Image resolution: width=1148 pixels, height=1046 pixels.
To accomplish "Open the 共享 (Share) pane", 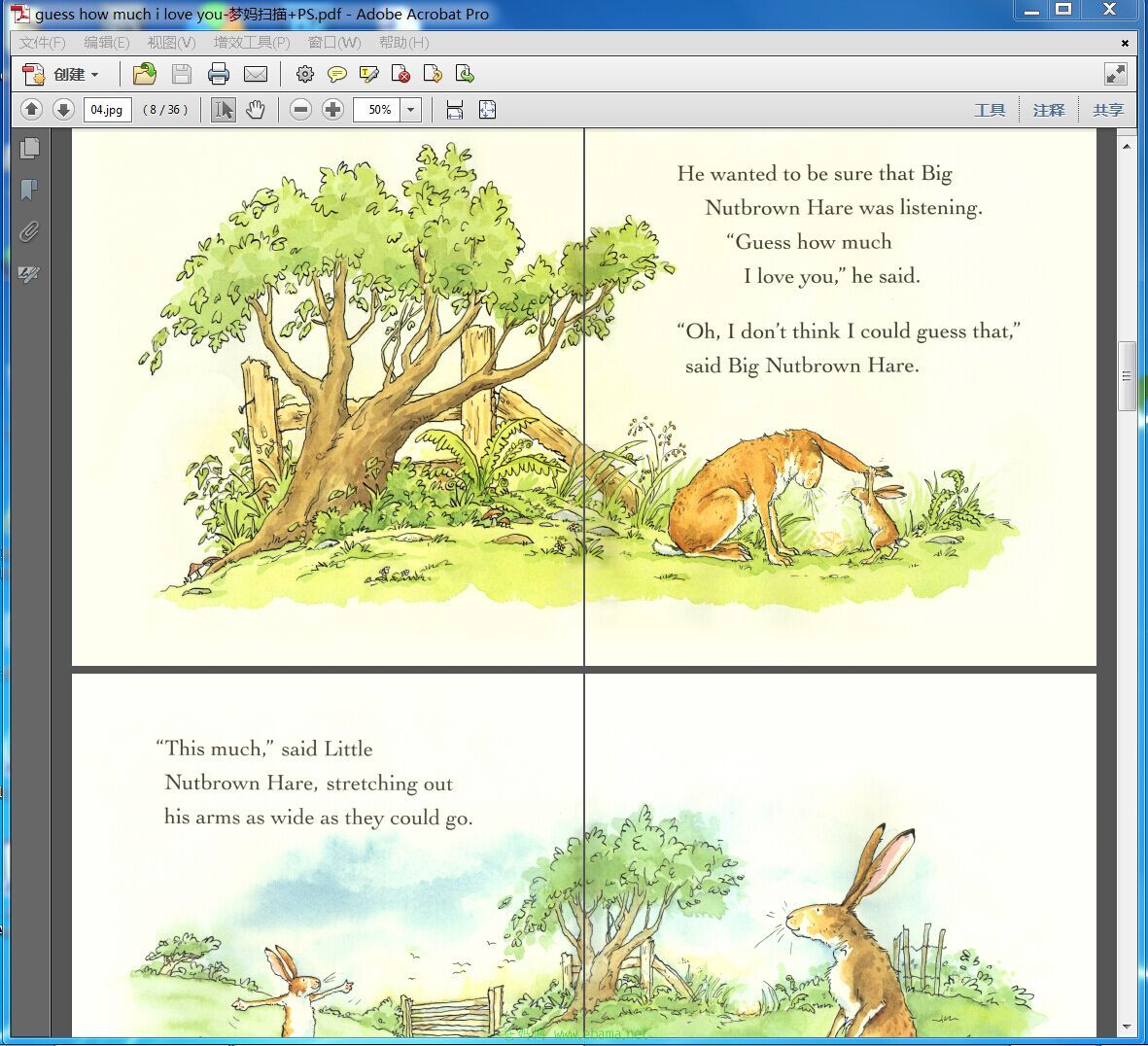I will [x=1108, y=110].
